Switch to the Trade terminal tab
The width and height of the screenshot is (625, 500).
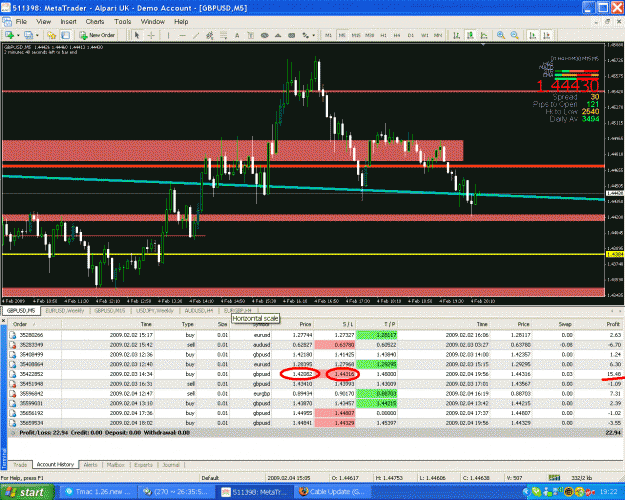(x=20, y=465)
